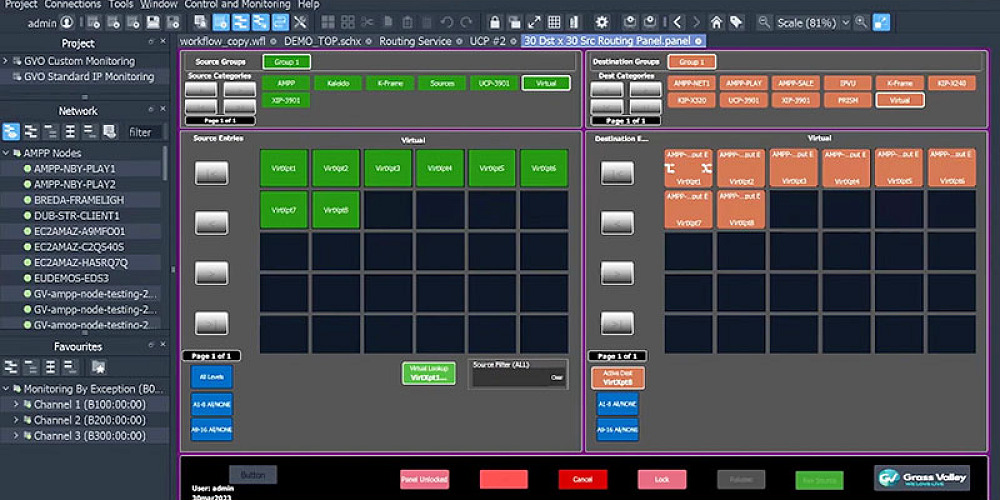Image resolution: width=1000 pixels, height=500 pixels.
Task: Select the Kaleido source category button
Action: pos(337,83)
